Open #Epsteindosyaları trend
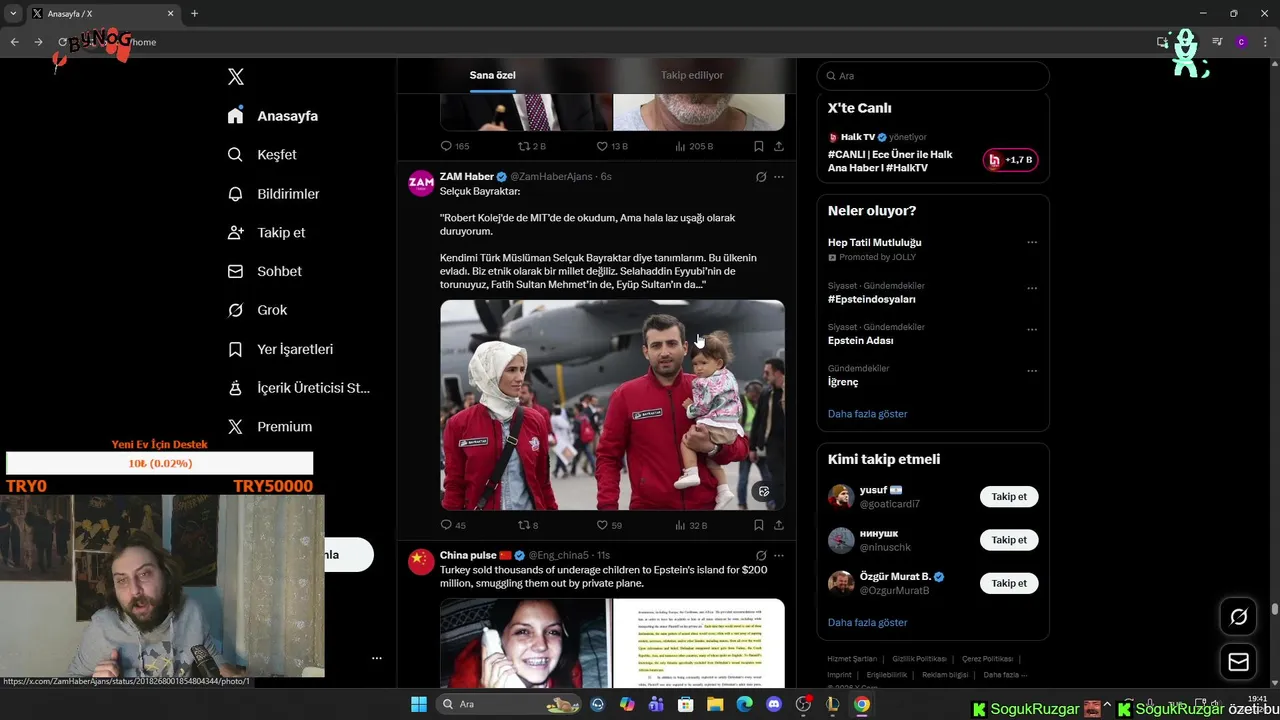 [871, 299]
